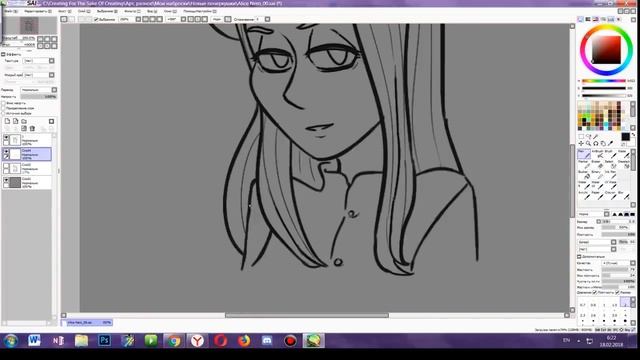Select the Hand pan tool

coord(603,144)
